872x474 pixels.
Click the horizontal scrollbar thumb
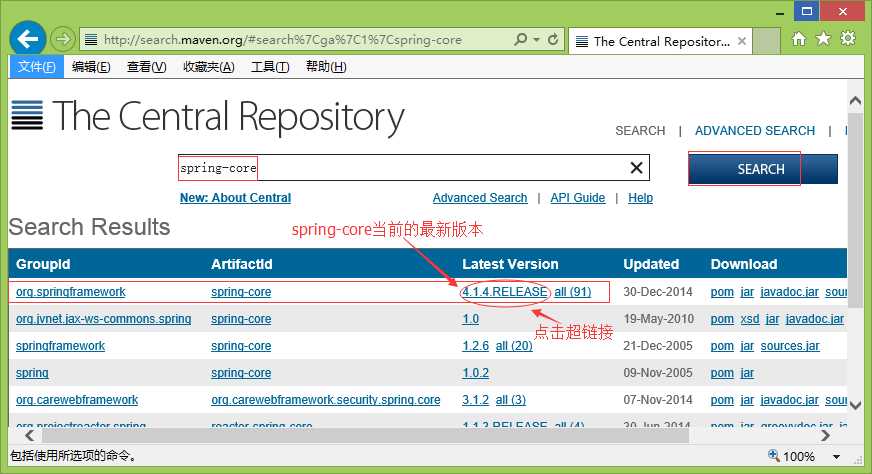363,436
